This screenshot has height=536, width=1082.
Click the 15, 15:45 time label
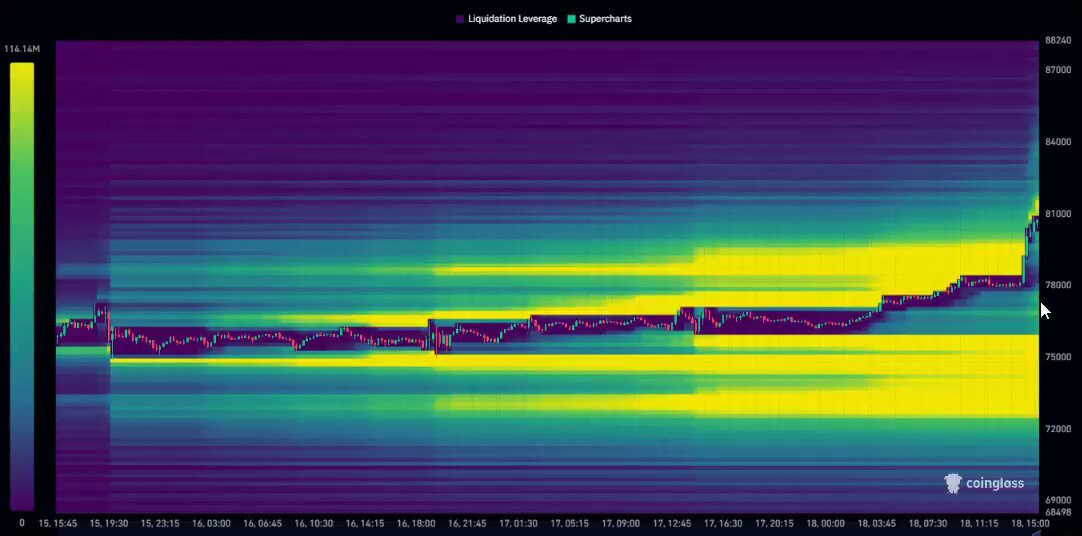click(x=58, y=524)
